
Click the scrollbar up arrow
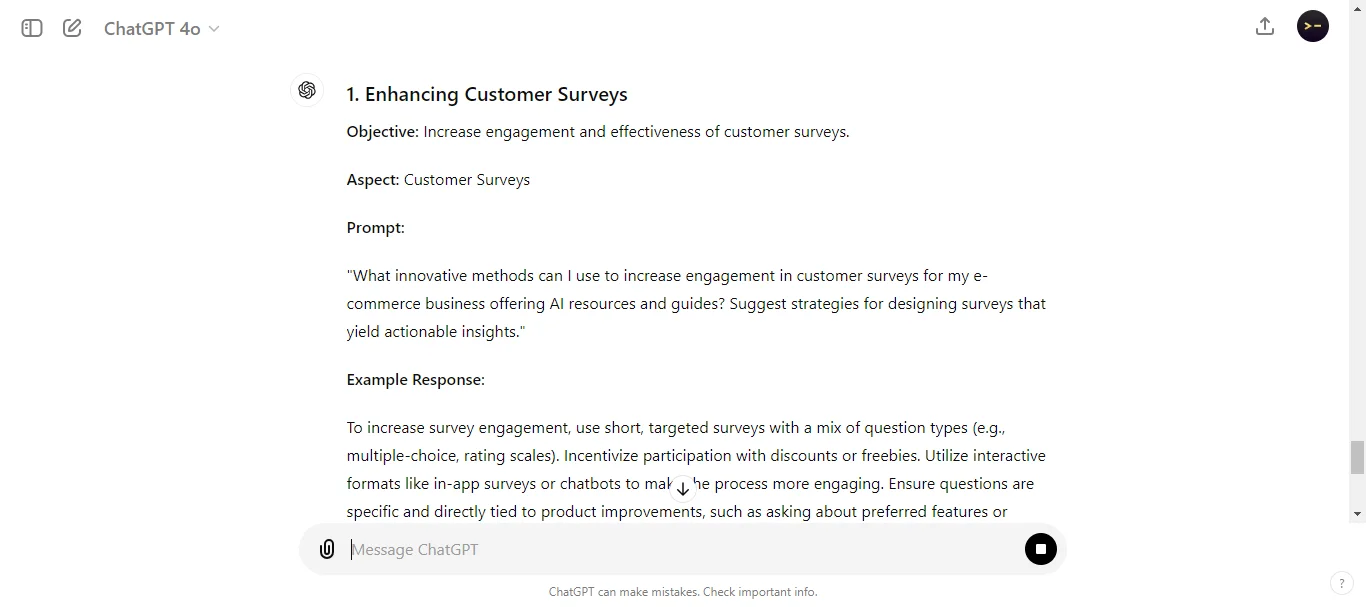pyautogui.click(x=1357, y=8)
